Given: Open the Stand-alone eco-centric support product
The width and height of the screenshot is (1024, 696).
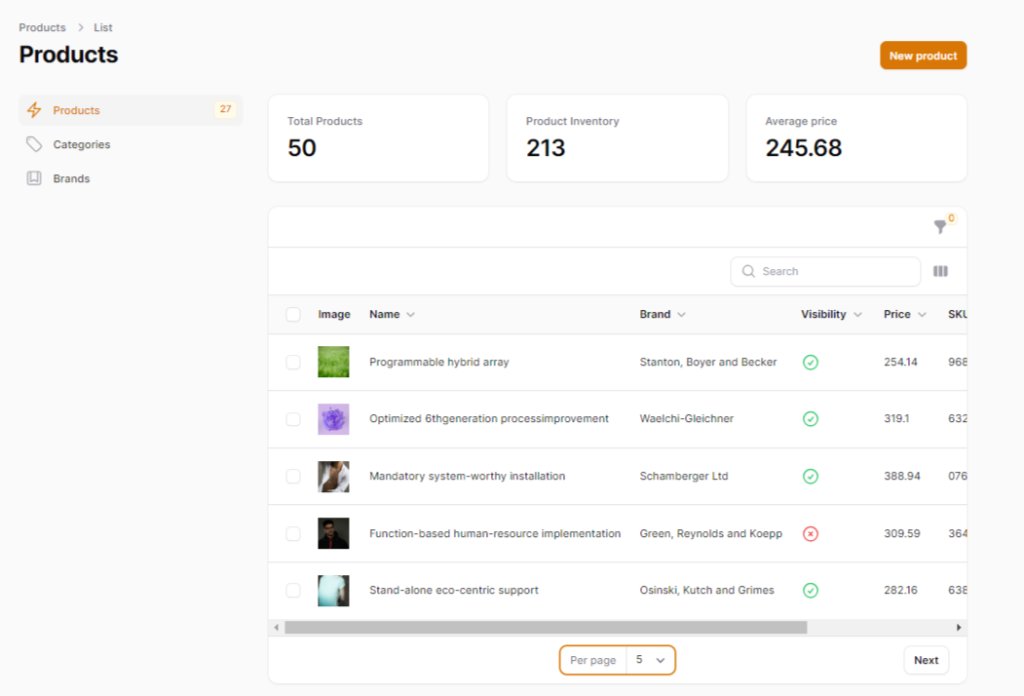Looking at the screenshot, I should [454, 590].
